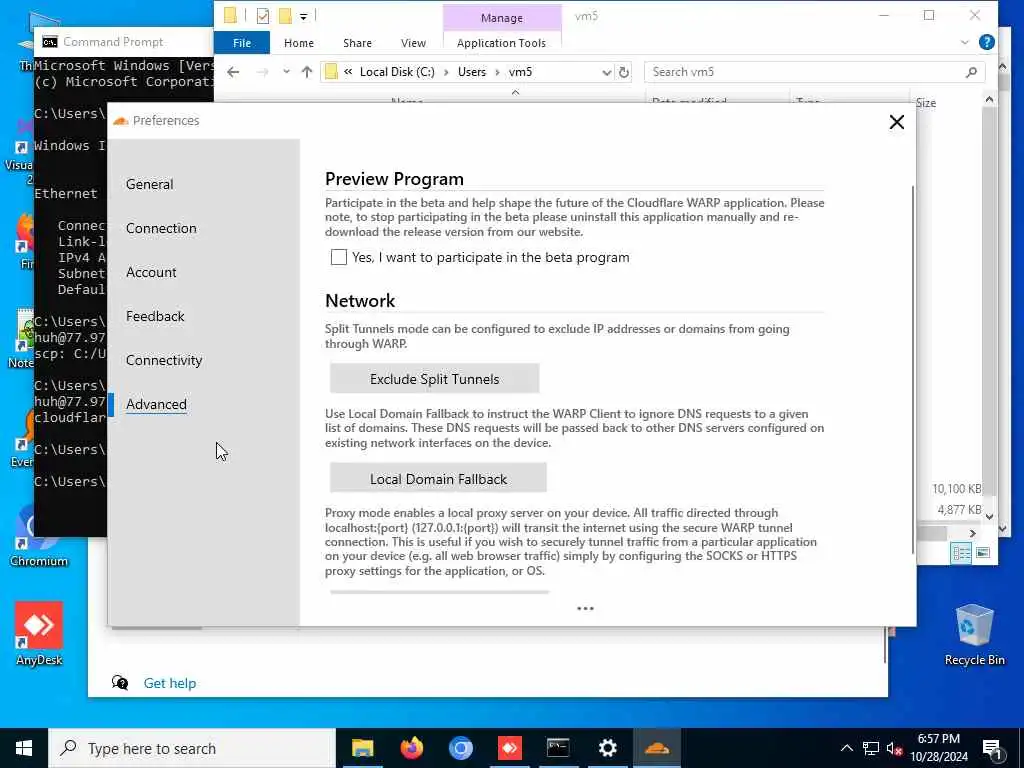Image resolution: width=1024 pixels, height=768 pixels.
Task: Open File Explorer from taskbar
Action: [x=362, y=748]
